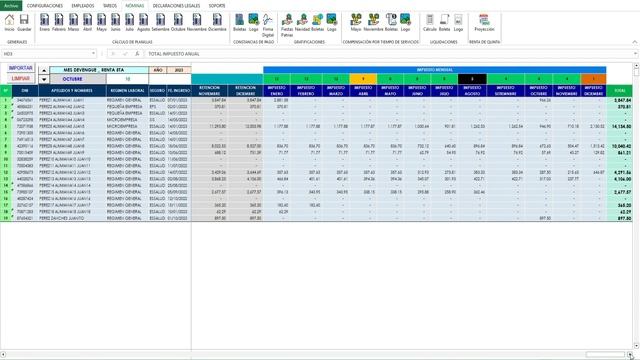
Task: Click the Name Box field
Action: (46, 54)
